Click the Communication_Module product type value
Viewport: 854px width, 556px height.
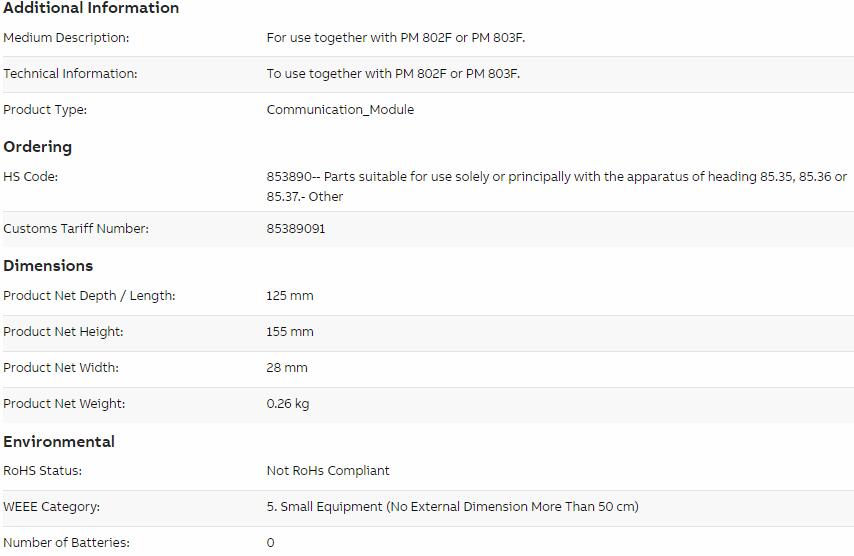tap(340, 109)
